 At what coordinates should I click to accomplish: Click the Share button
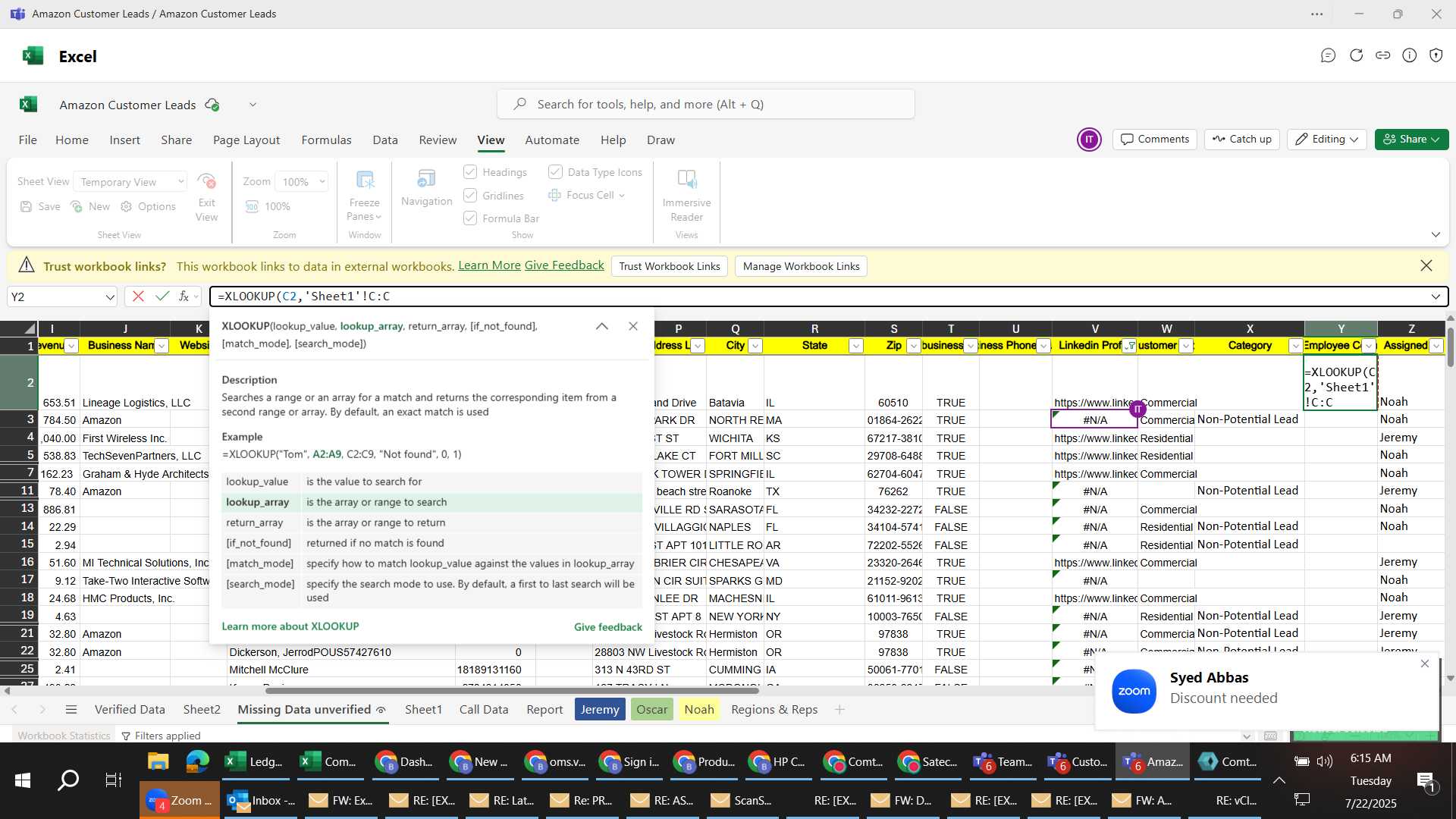coord(1411,140)
